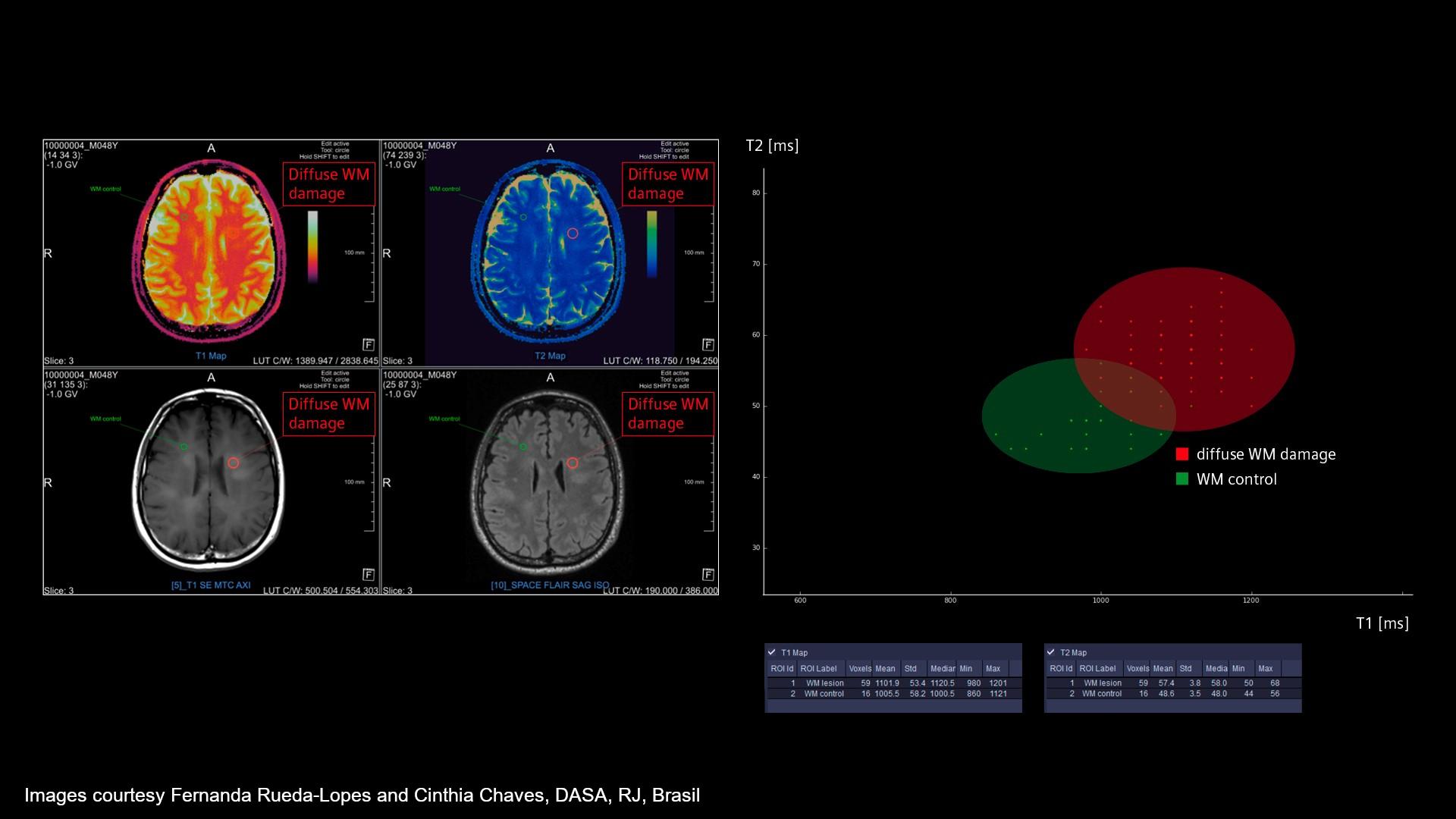Select red lesion ROI circle on FLAIR image
Viewport: 1456px width, 819px height.
(573, 463)
